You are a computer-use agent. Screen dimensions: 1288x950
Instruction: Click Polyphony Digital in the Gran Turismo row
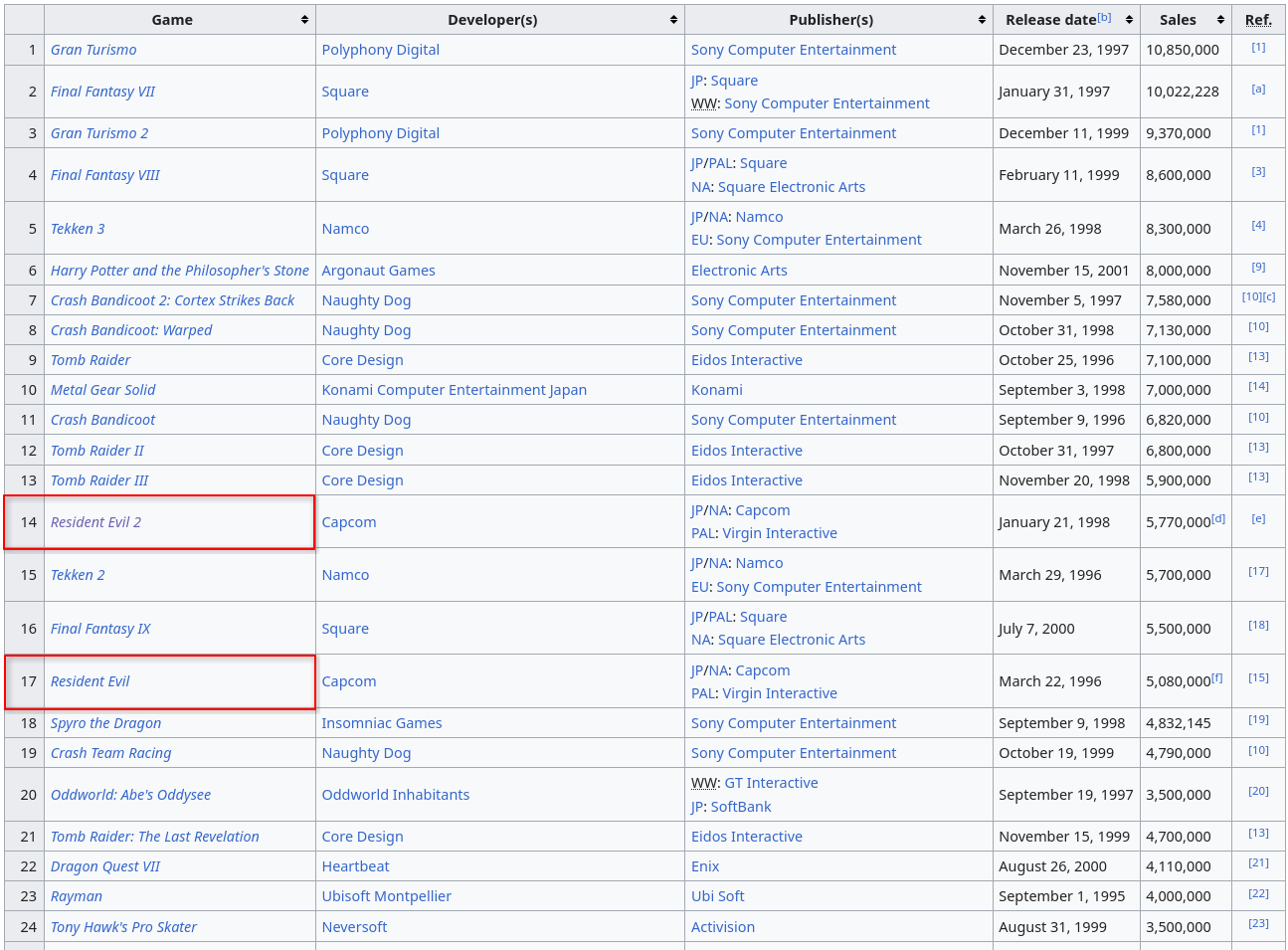(380, 50)
